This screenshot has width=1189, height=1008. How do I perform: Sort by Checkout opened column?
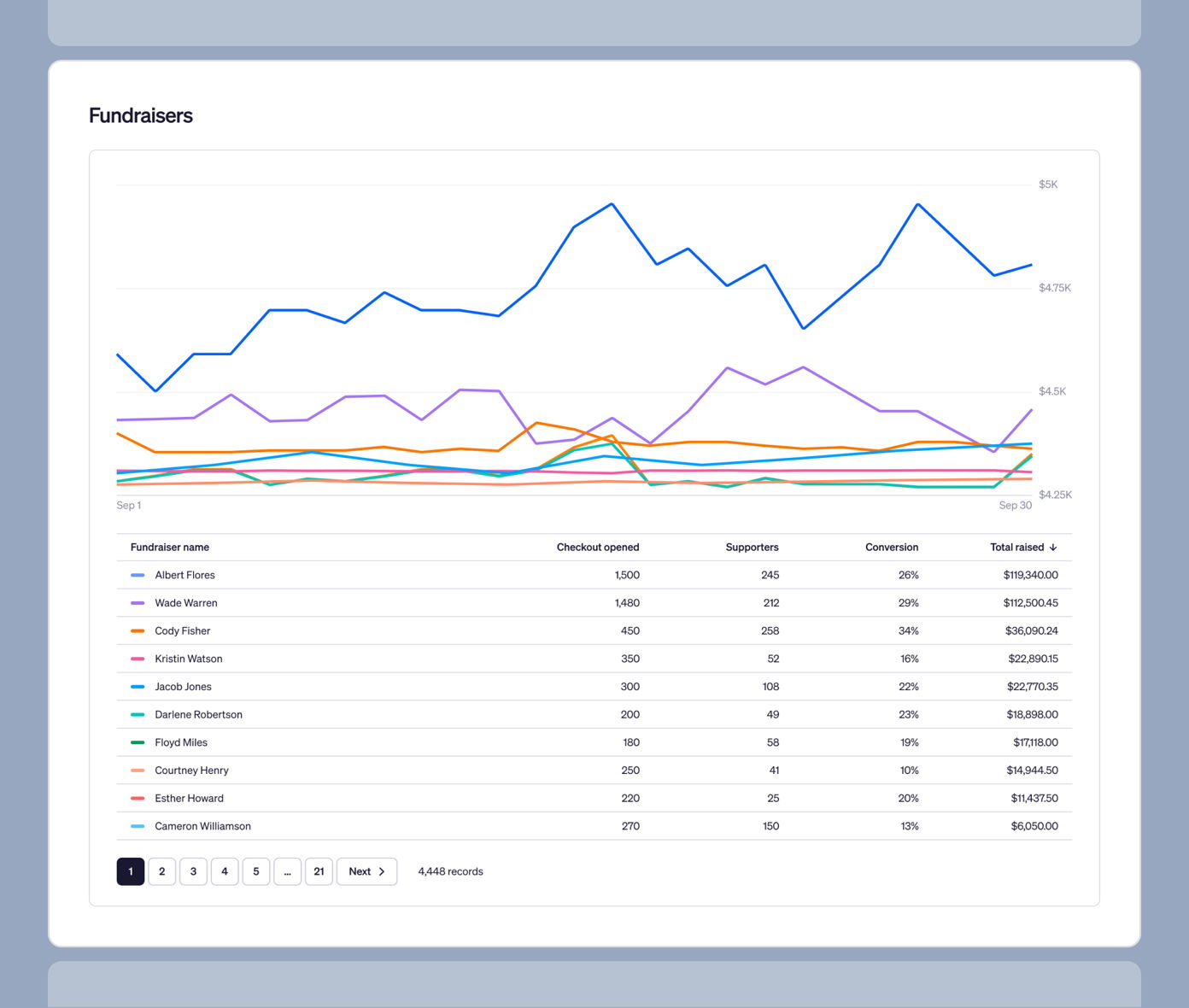tap(597, 548)
